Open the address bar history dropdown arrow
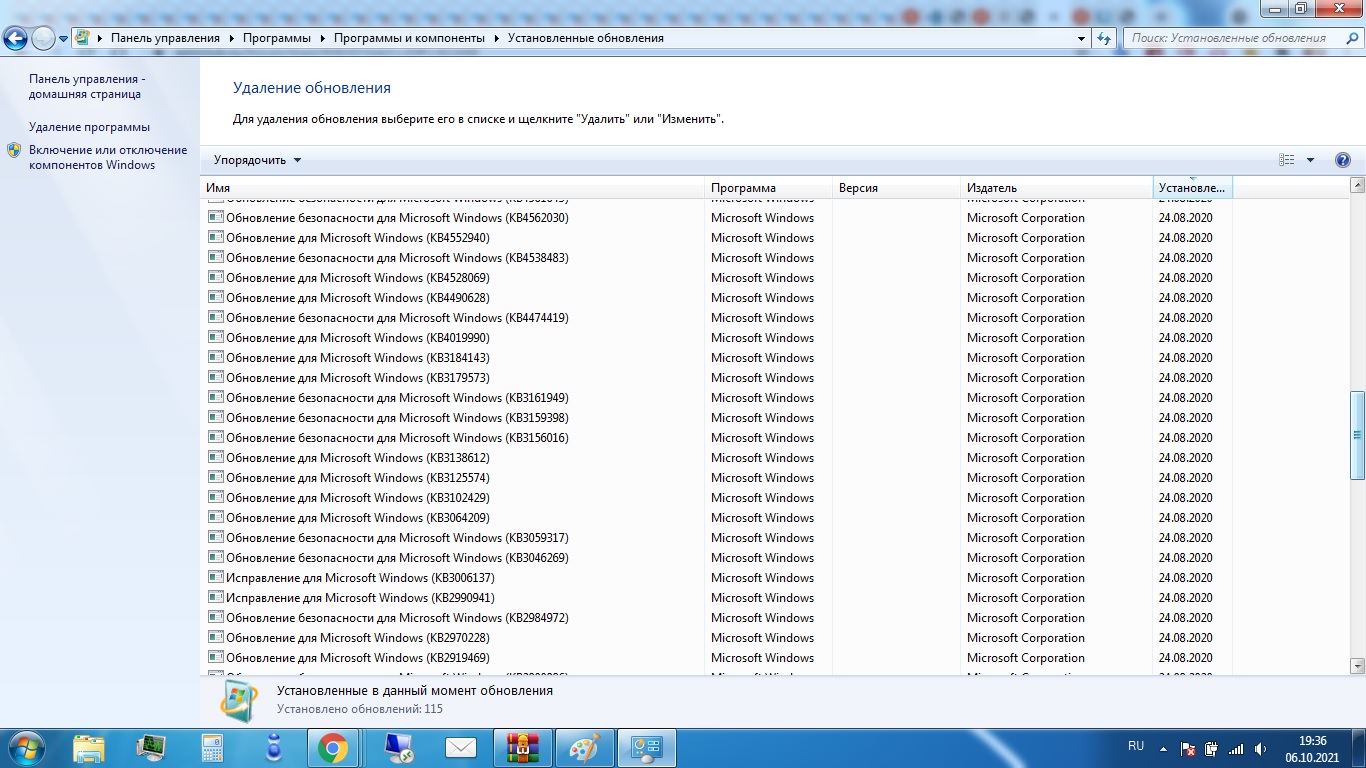Viewport: 1366px width, 768px height. (1081, 38)
